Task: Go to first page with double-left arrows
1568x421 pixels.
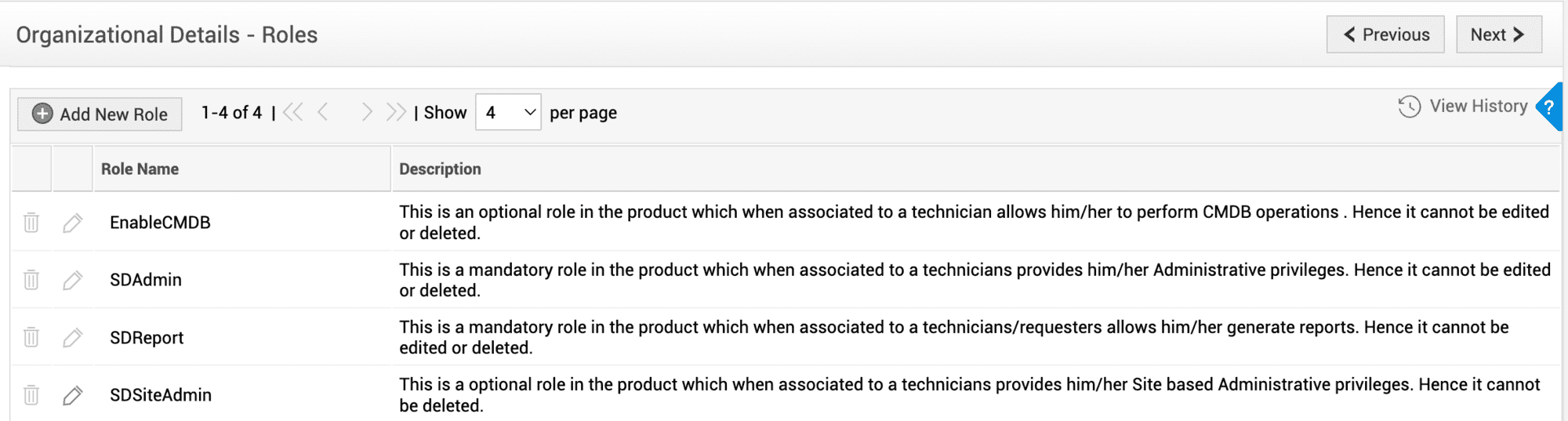Action: pyautogui.click(x=293, y=113)
